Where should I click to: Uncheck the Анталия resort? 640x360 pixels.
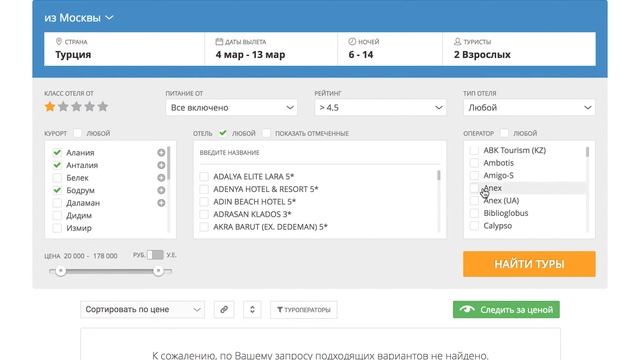(57, 165)
